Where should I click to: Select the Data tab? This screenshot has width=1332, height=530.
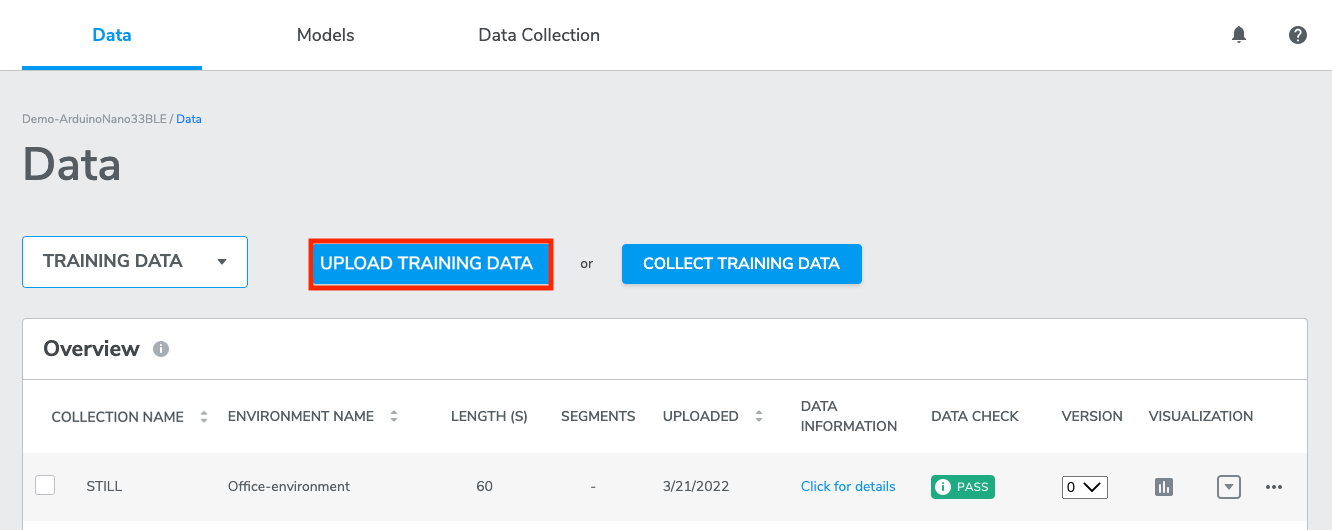click(112, 35)
